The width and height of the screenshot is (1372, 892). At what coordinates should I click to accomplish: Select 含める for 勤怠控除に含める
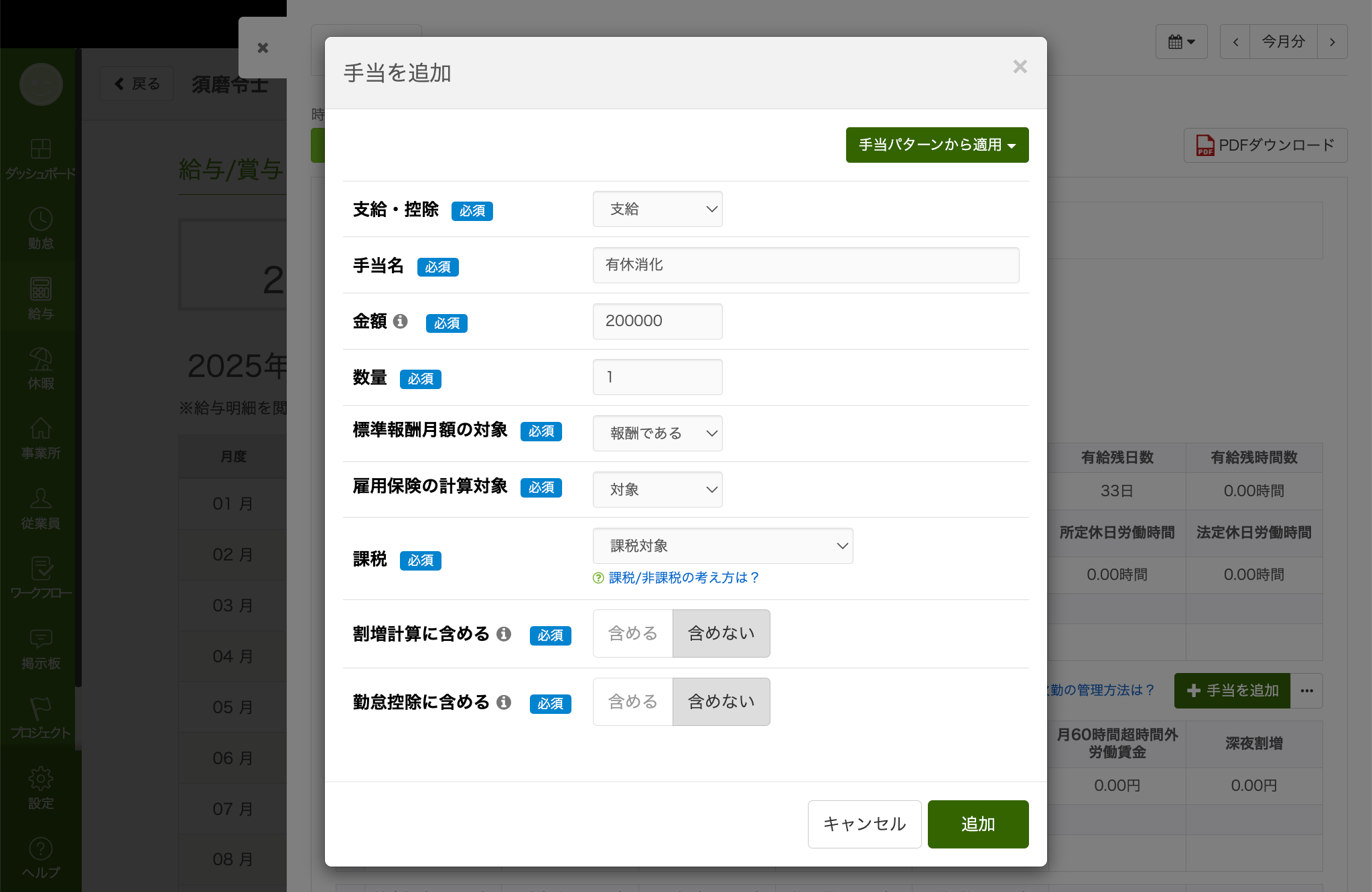[632, 702]
